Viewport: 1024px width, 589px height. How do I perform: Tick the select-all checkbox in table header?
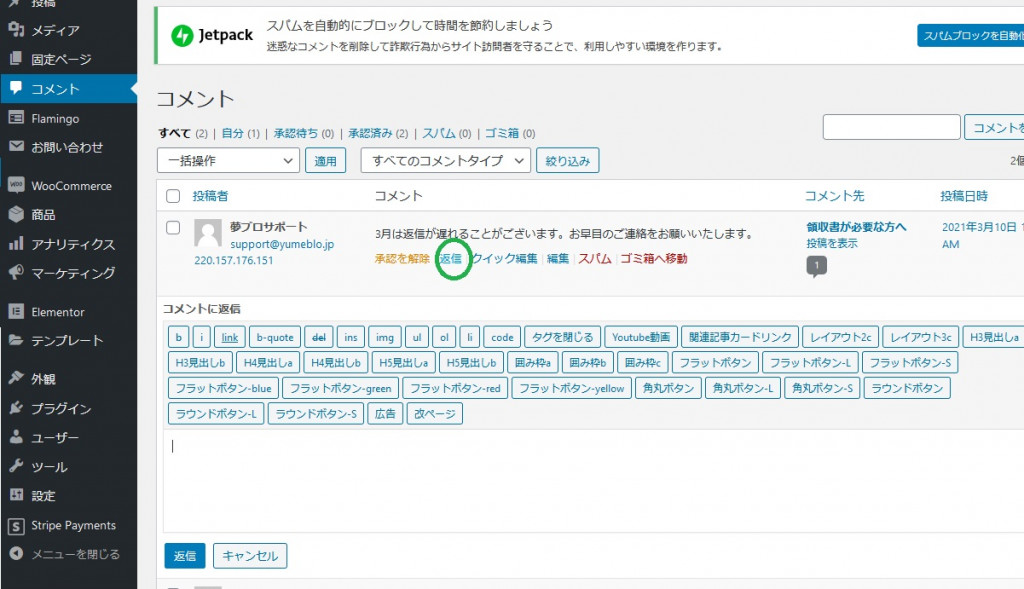[173, 196]
